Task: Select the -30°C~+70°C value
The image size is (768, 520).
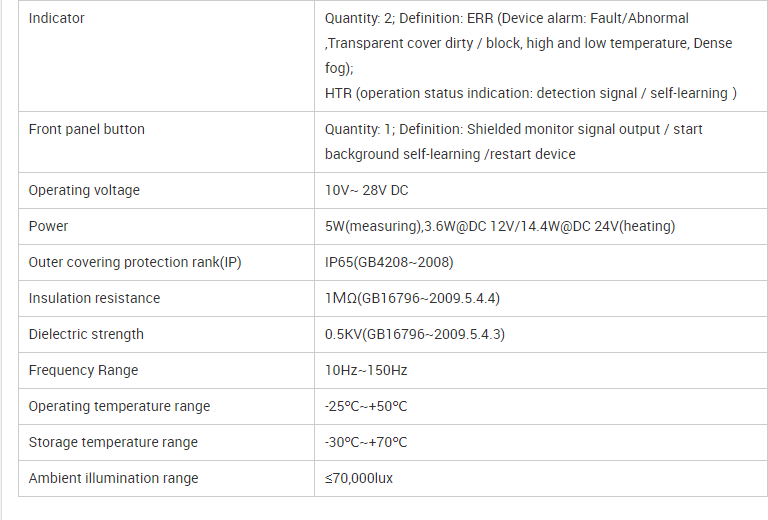Action: [366, 443]
